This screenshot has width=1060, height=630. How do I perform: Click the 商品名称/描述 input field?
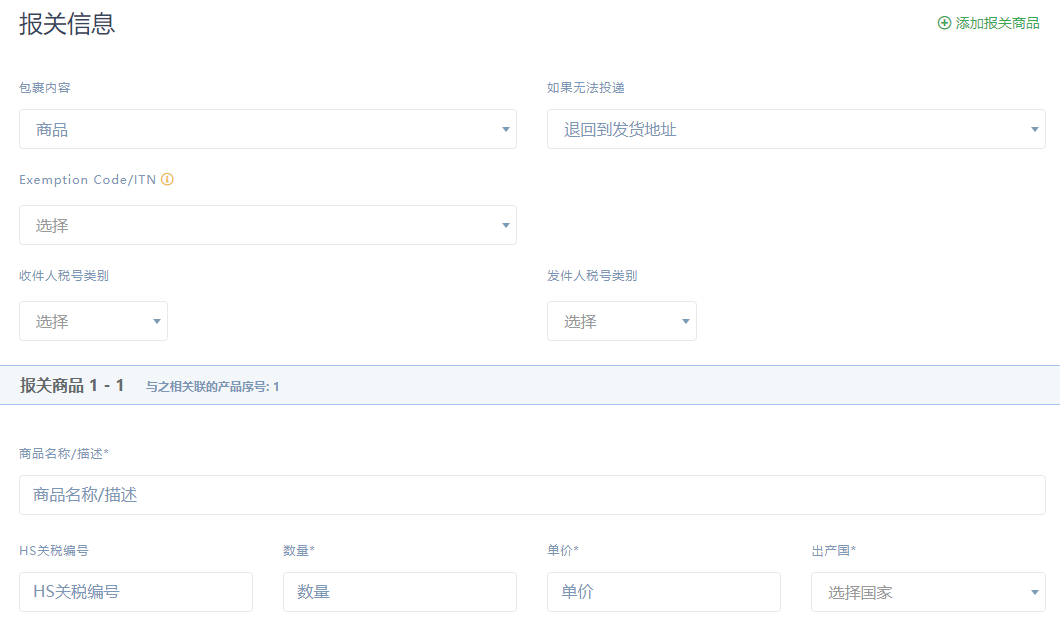point(532,495)
